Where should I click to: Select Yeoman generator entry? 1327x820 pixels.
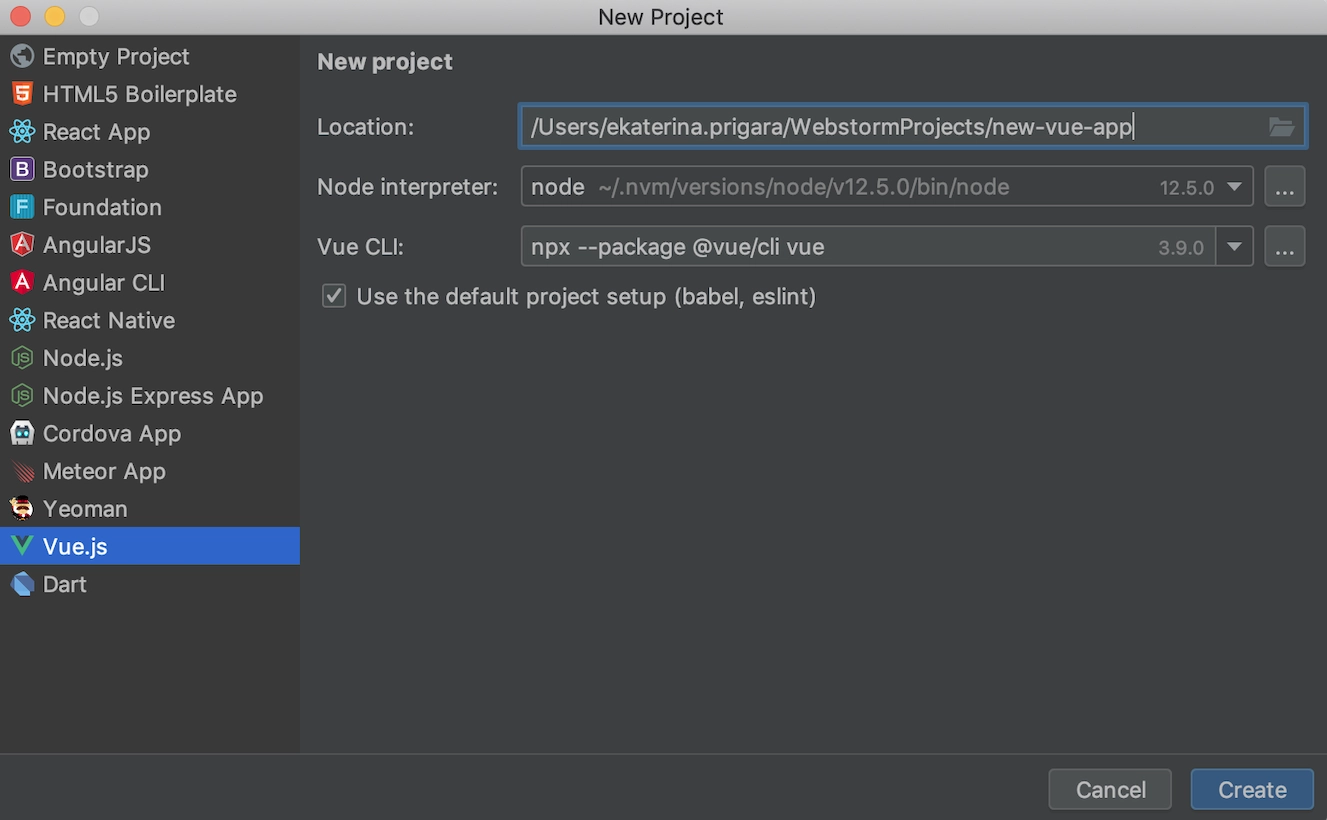click(x=150, y=509)
